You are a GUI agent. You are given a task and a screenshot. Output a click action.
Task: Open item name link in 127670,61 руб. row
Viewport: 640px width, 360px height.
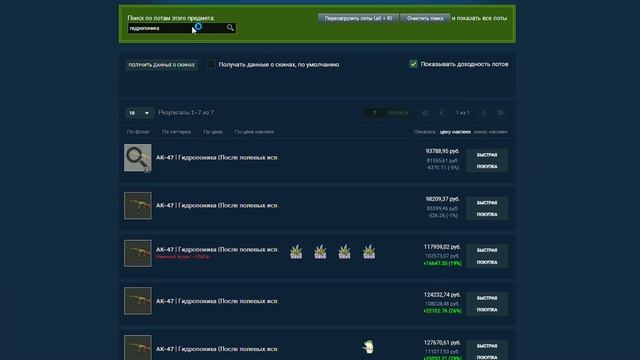tap(218, 349)
